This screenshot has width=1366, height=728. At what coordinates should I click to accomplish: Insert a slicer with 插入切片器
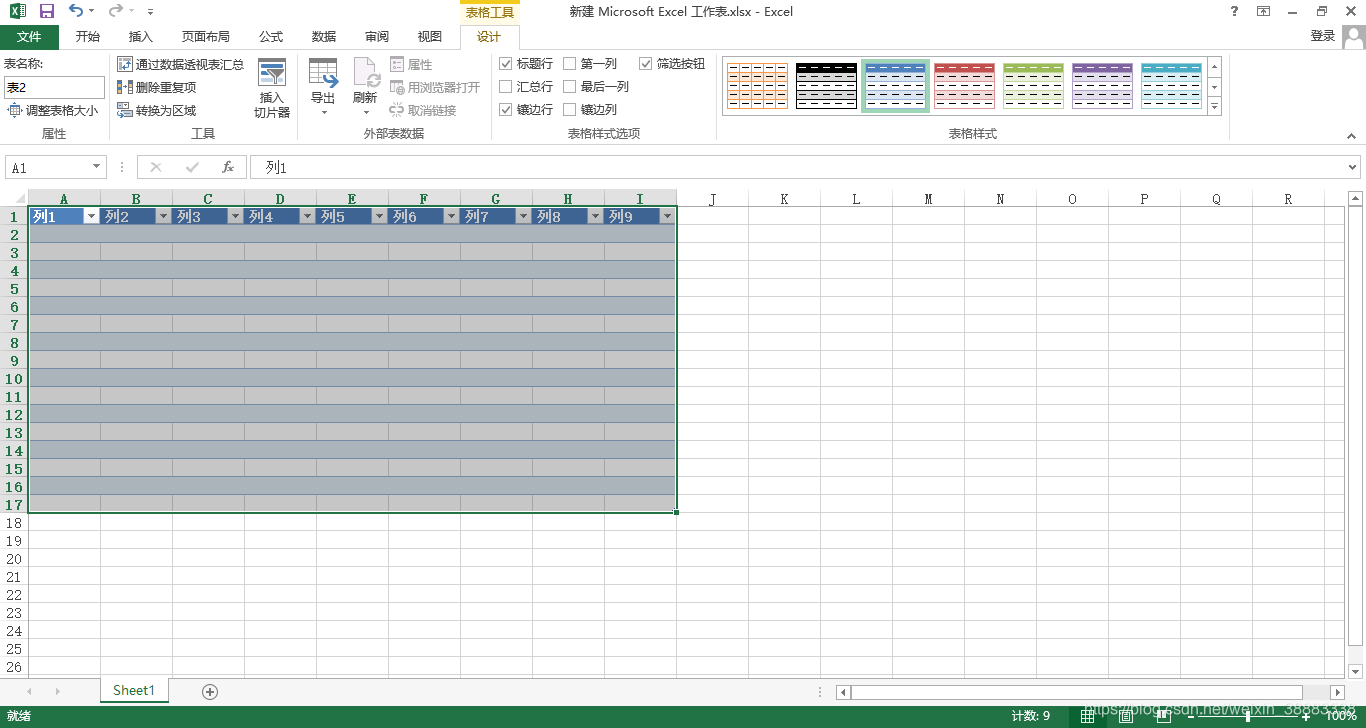tap(272, 89)
